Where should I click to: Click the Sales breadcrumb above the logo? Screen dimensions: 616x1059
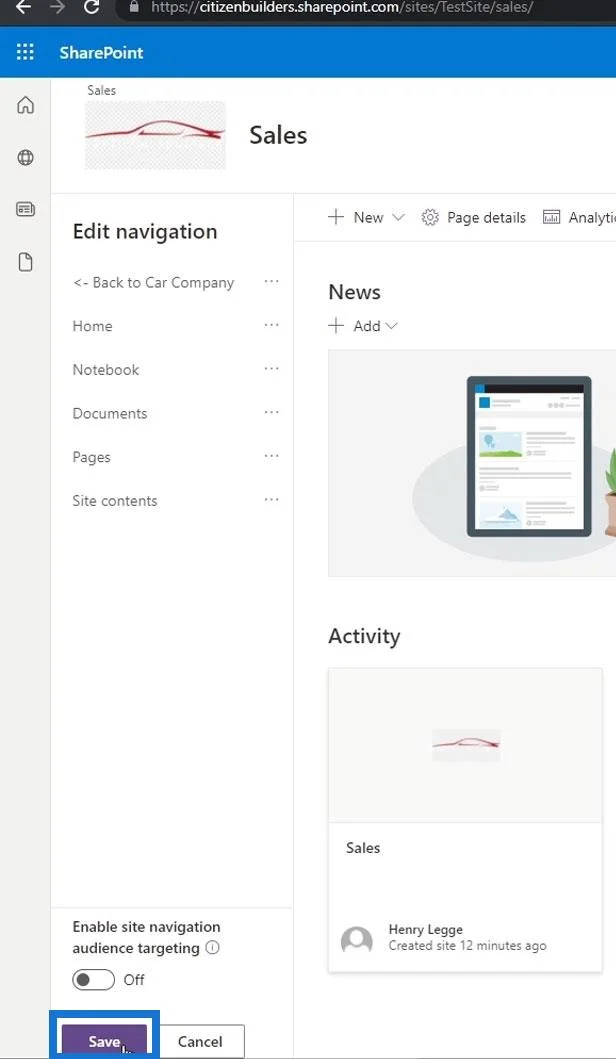coord(101,90)
